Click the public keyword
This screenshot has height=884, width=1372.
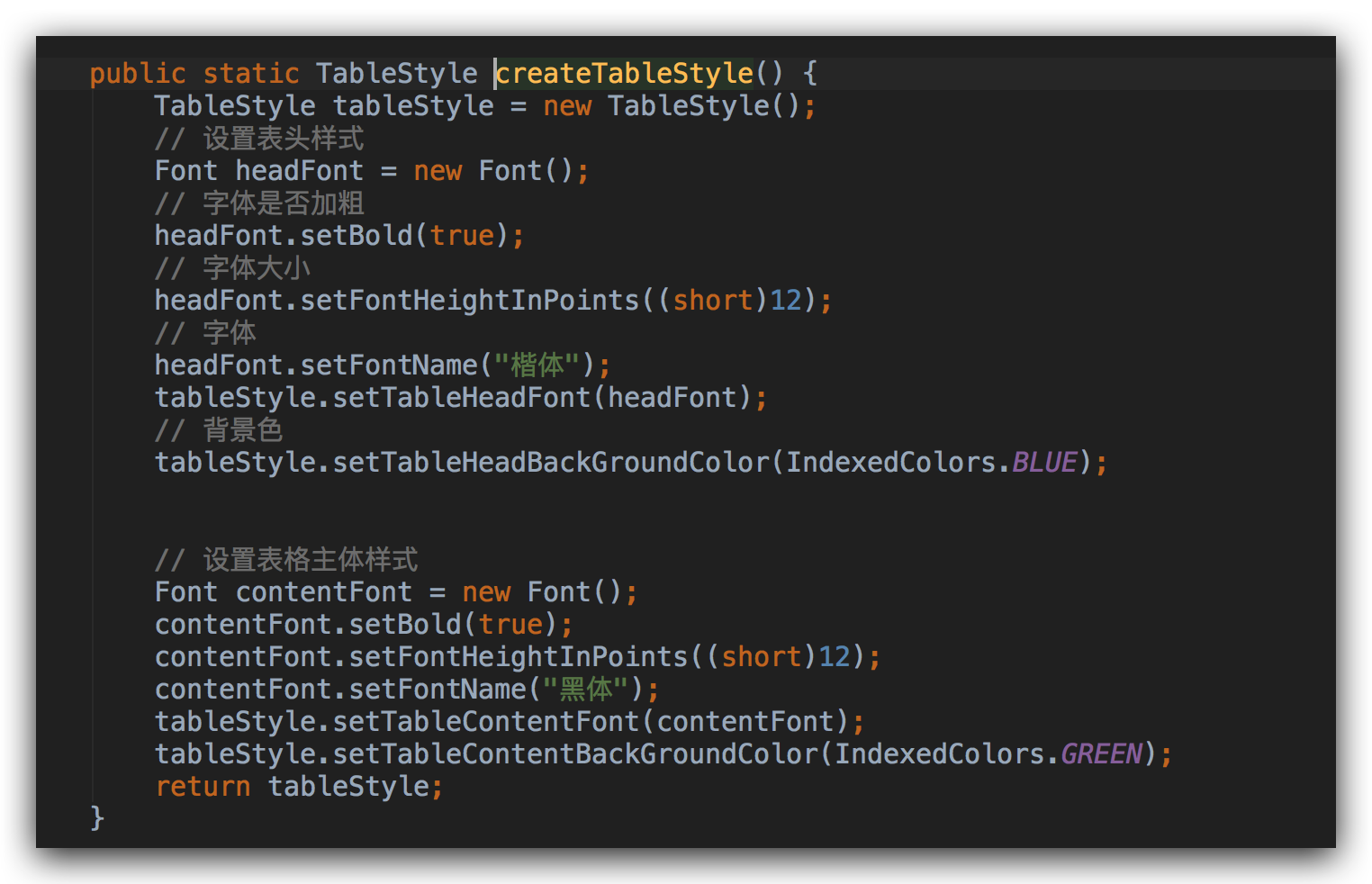(138, 73)
